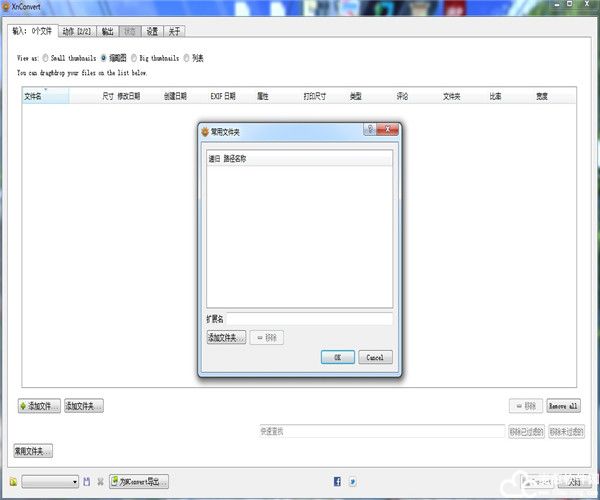The image size is (600, 500).
Task: Sort by the 类型 column header
Action: (355, 96)
